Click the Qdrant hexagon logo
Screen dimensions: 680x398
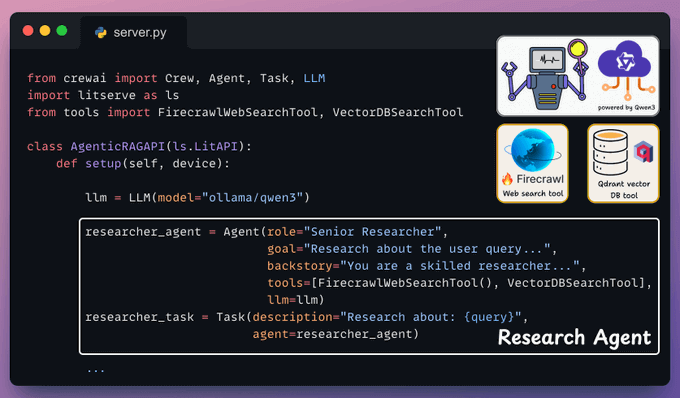tap(644, 152)
